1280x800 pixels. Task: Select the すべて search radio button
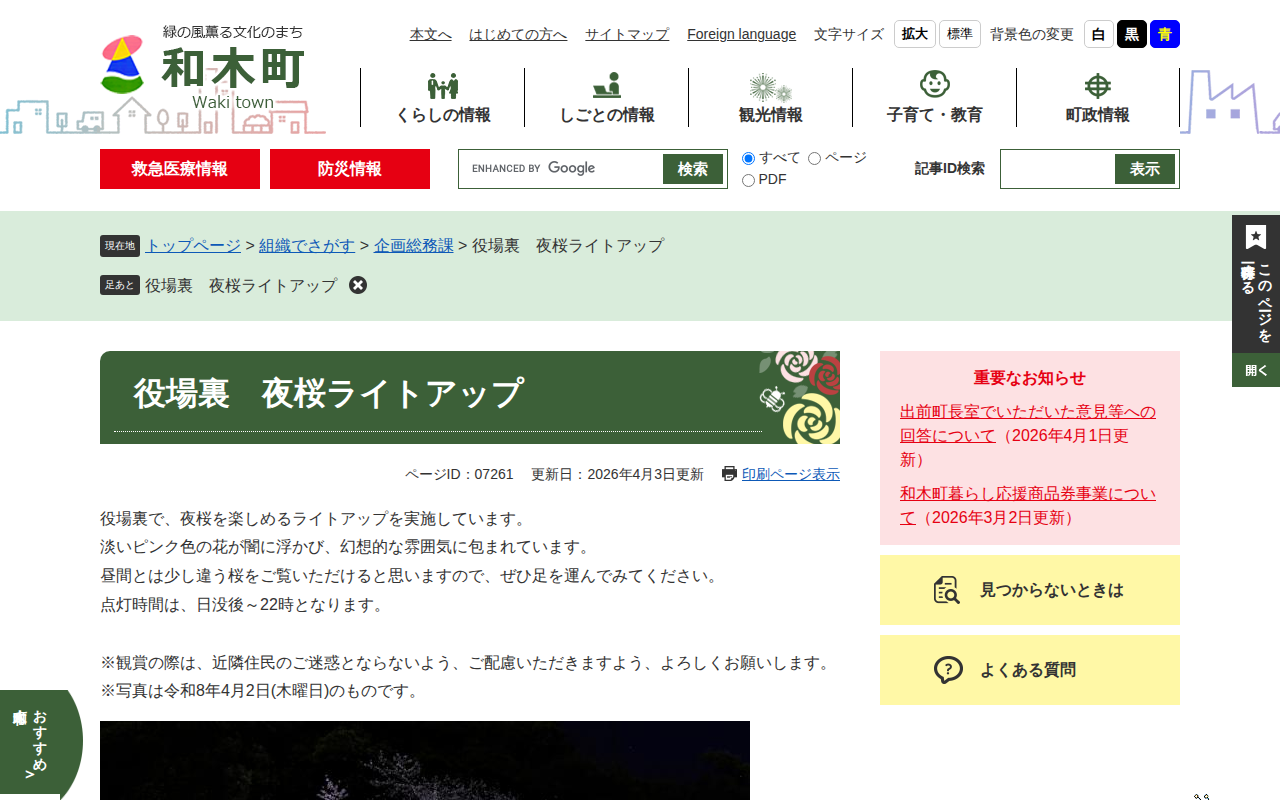coord(748,158)
